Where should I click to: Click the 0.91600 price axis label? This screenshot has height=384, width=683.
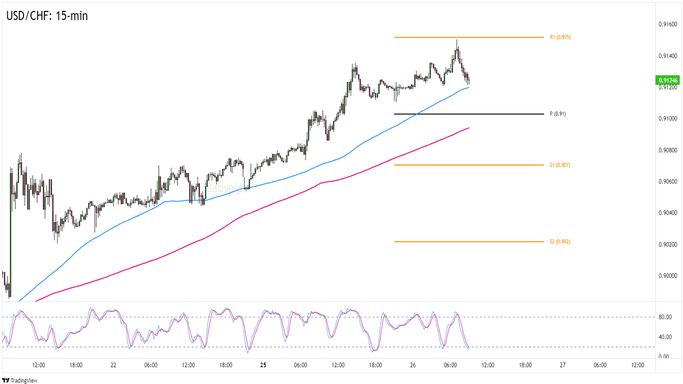point(668,24)
